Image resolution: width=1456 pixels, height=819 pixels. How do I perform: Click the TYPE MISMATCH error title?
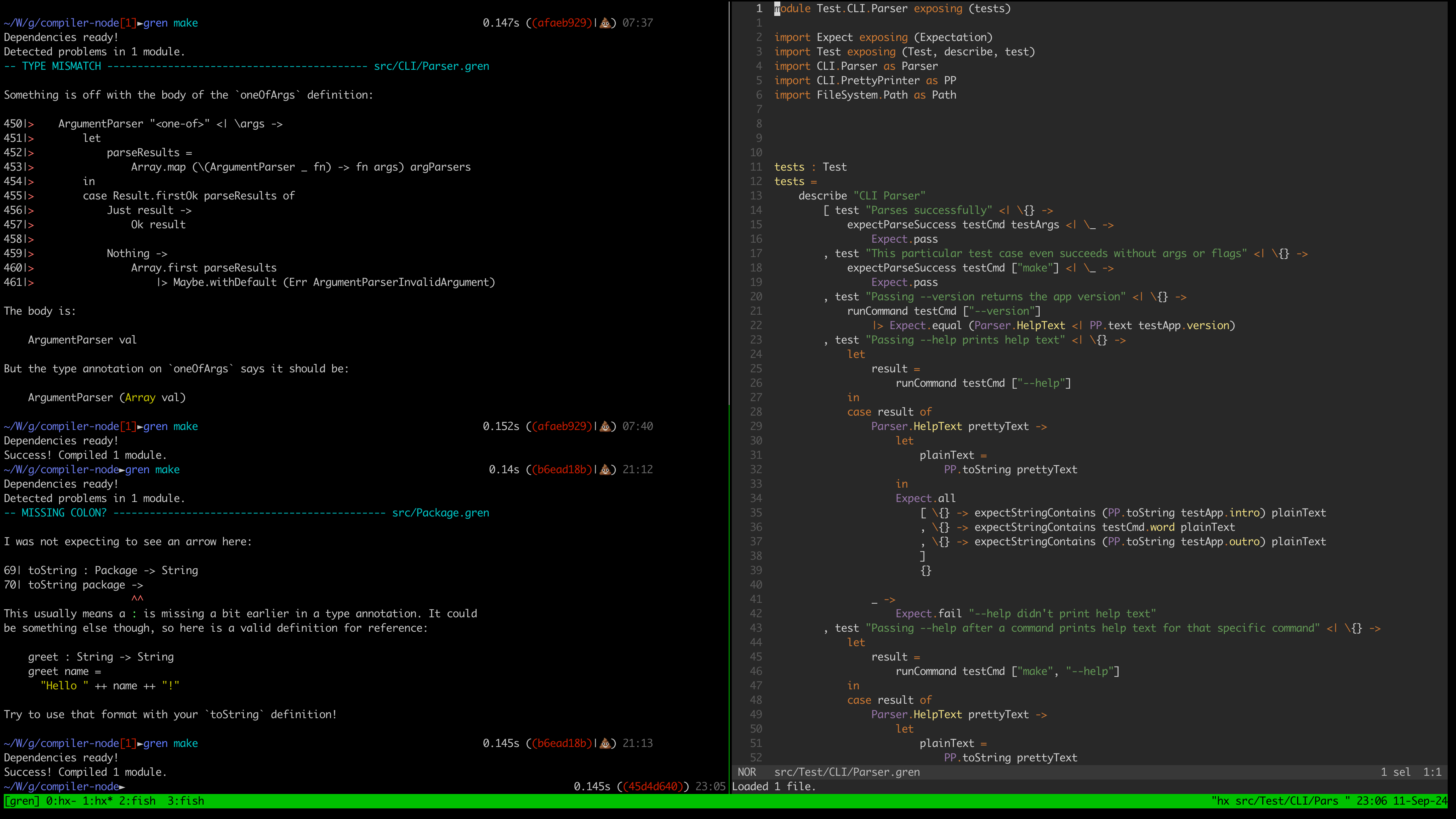pyautogui.click(x=61, y=66)
